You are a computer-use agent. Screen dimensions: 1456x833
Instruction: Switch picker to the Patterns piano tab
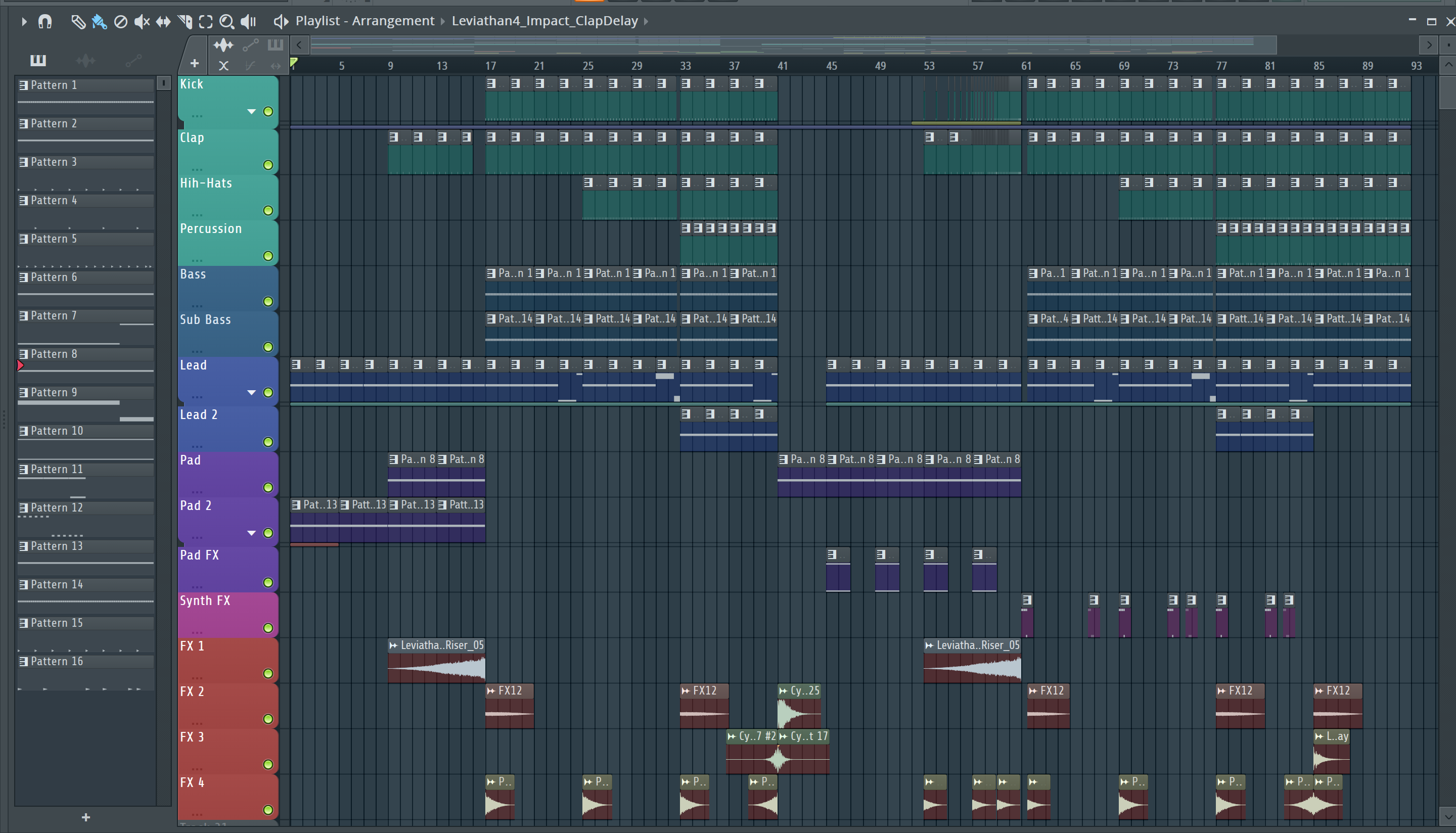click(38, 60)
